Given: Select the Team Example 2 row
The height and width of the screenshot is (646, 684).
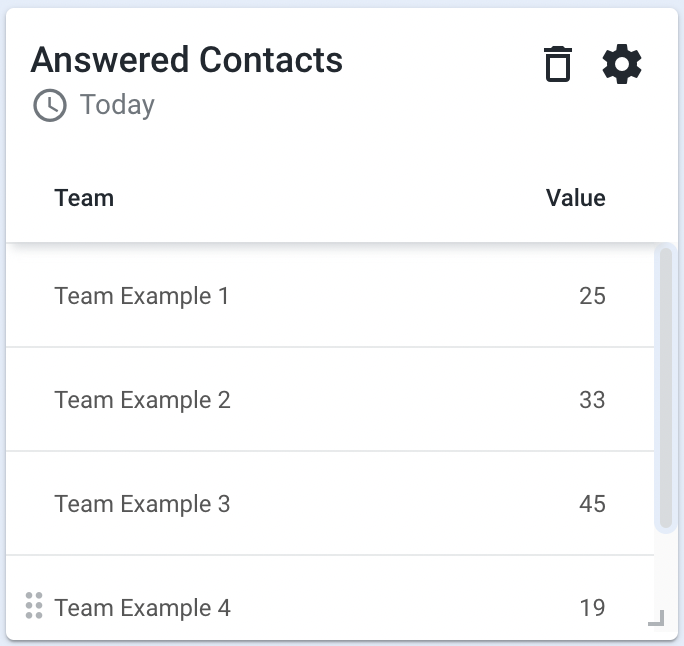Looking at the screenshot, I should click(x=330, y=399).
